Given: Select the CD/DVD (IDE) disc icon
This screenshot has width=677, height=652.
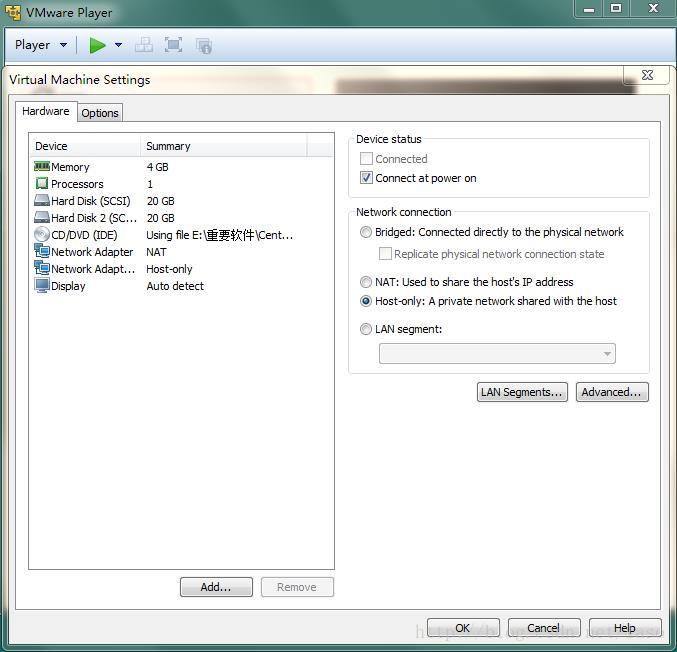Looking at the screenshot, I should pos(42,234).
